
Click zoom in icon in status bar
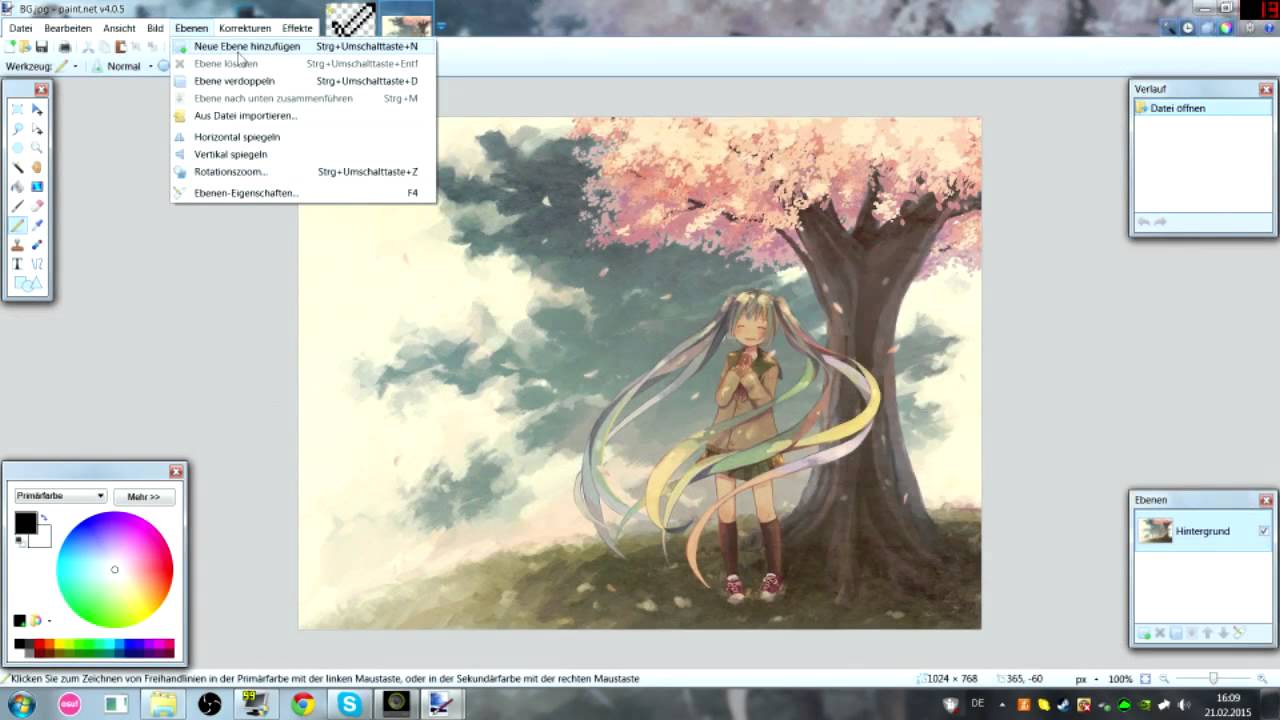pos(1262,679)
